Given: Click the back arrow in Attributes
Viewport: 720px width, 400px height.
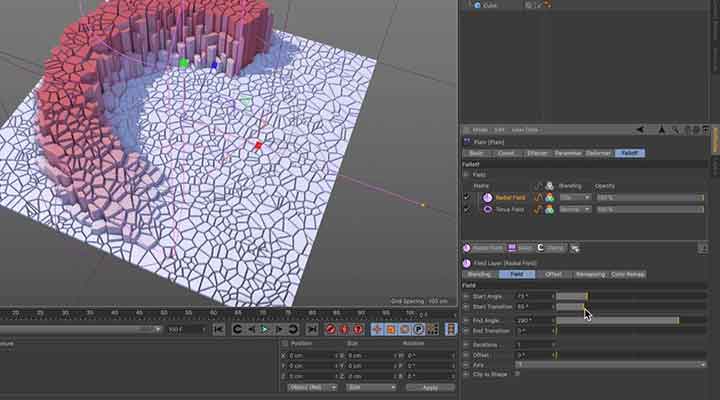Looking at the screenshot, I should click(640, 130).
